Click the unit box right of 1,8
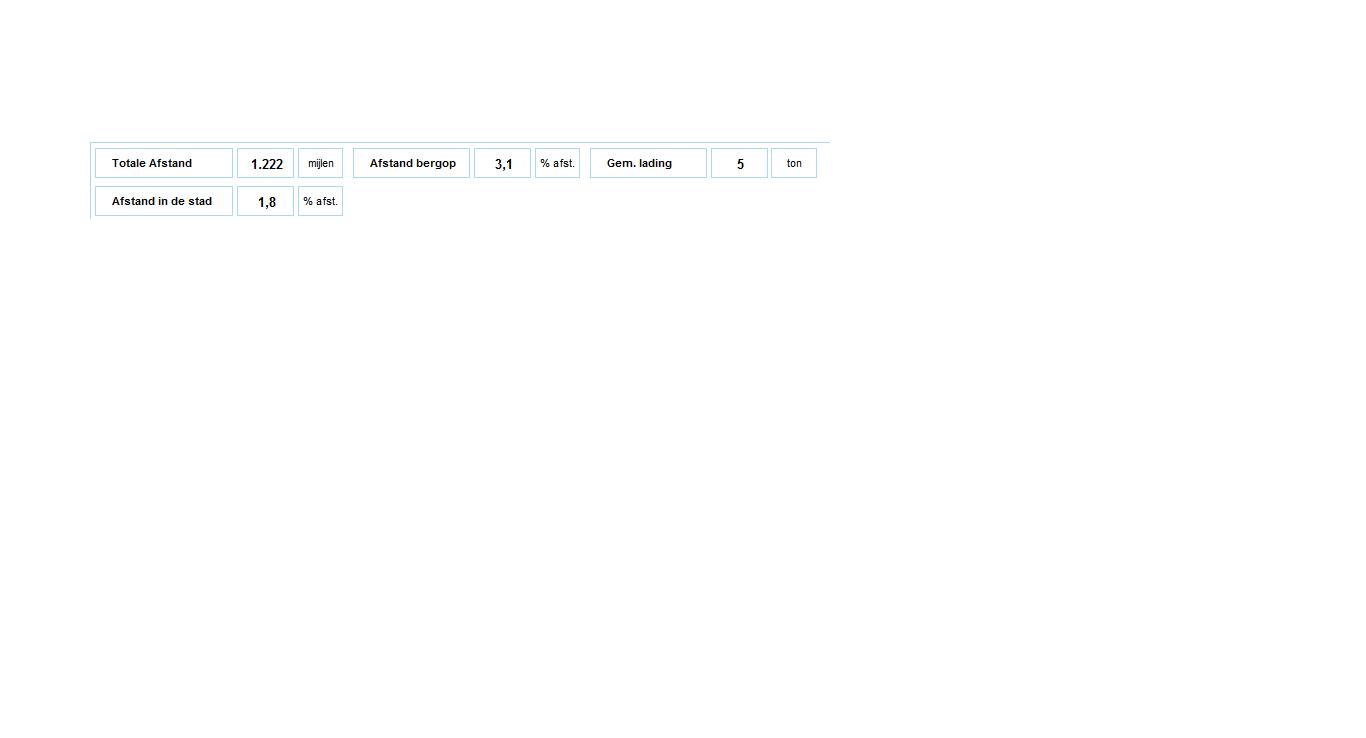Image resolution: width=1366 pixels, height=738 pixels. (x=320, y=201)
